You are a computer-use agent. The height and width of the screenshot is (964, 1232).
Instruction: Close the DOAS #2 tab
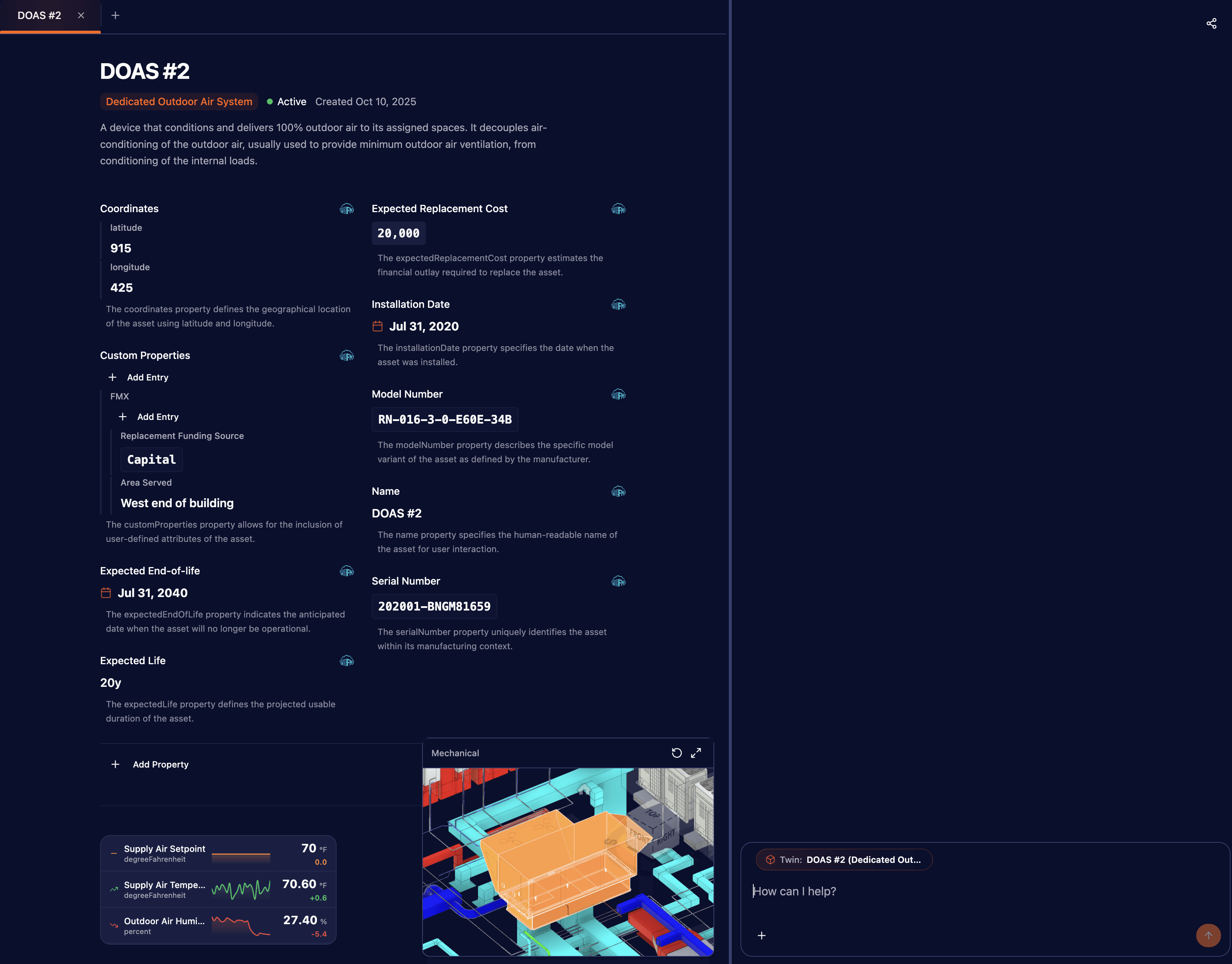tap(81, 15)
